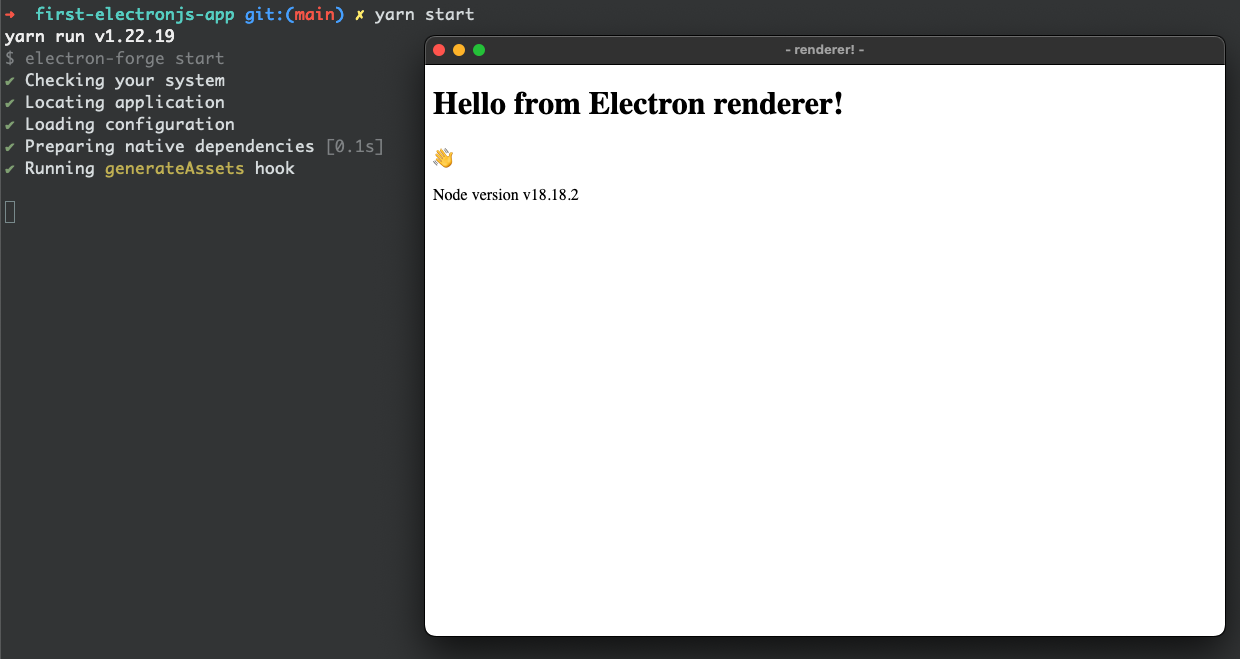Screen dimensions: 1240x659
Task: Click 'Loading configuration' terminal line
Action: (x=130, y=124)
